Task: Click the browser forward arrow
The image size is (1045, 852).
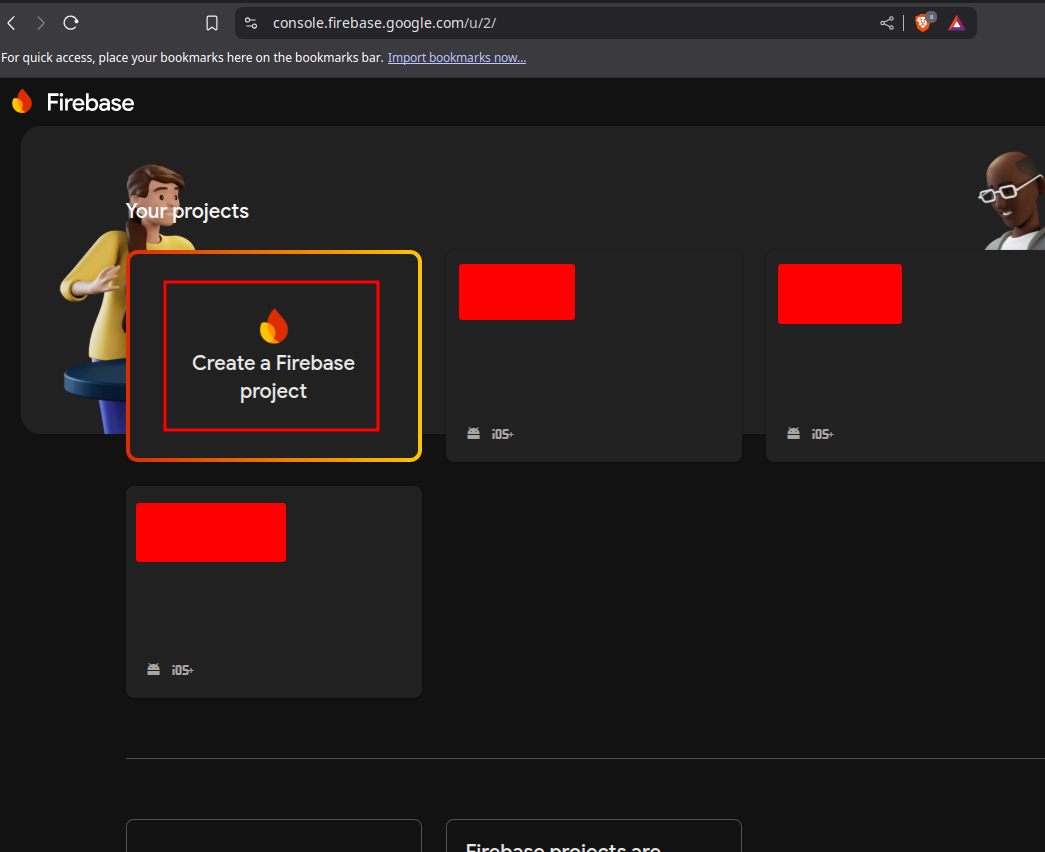Action: (41, 23)
